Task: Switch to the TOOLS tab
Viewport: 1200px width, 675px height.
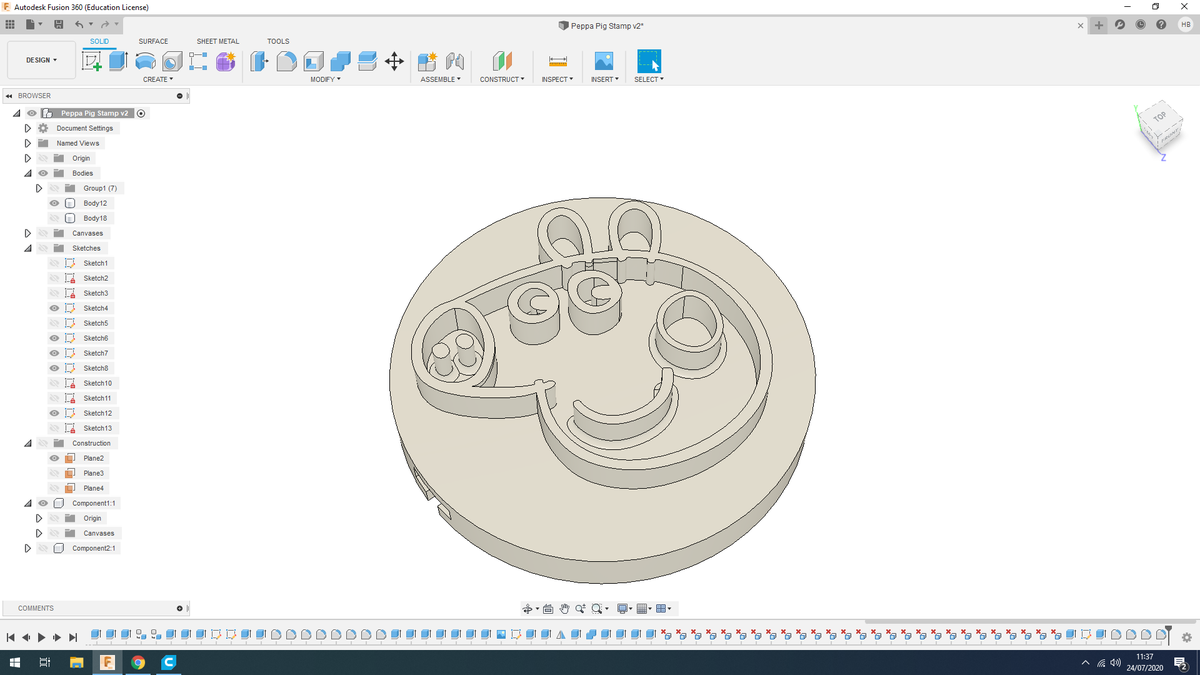Action: pyautogui.click(x=278, y=41)
